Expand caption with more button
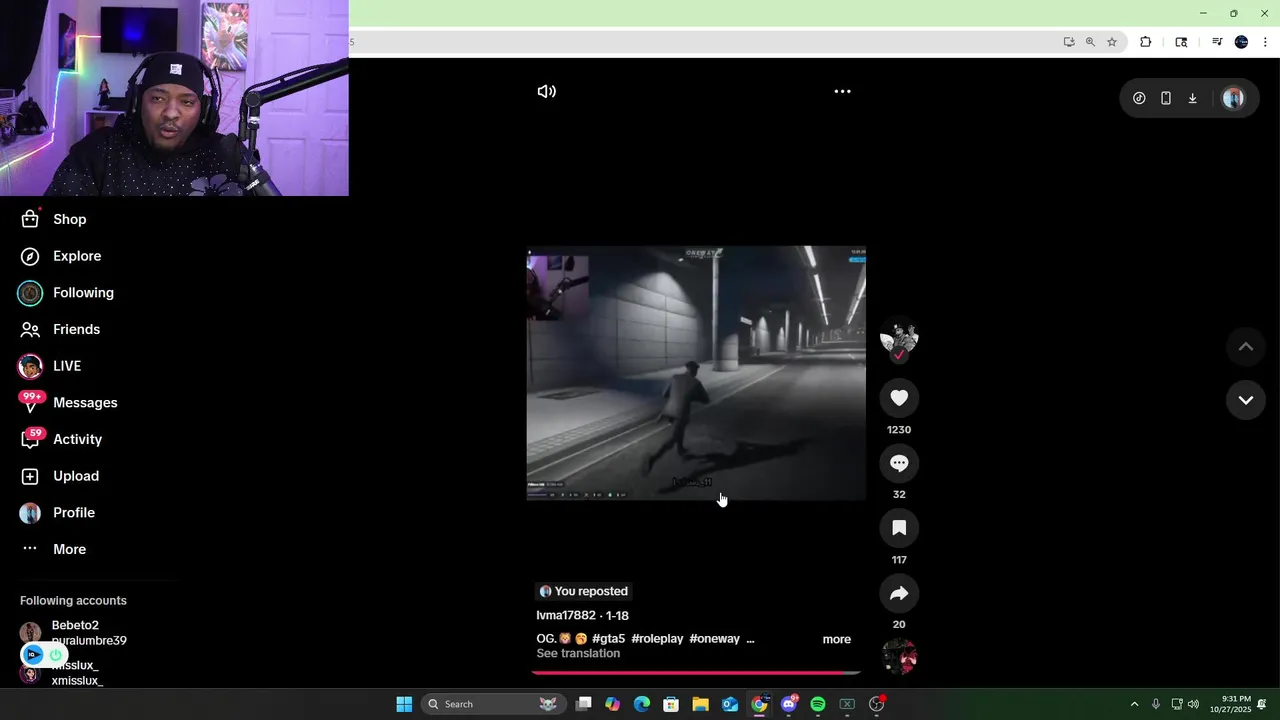 [837, 639]
